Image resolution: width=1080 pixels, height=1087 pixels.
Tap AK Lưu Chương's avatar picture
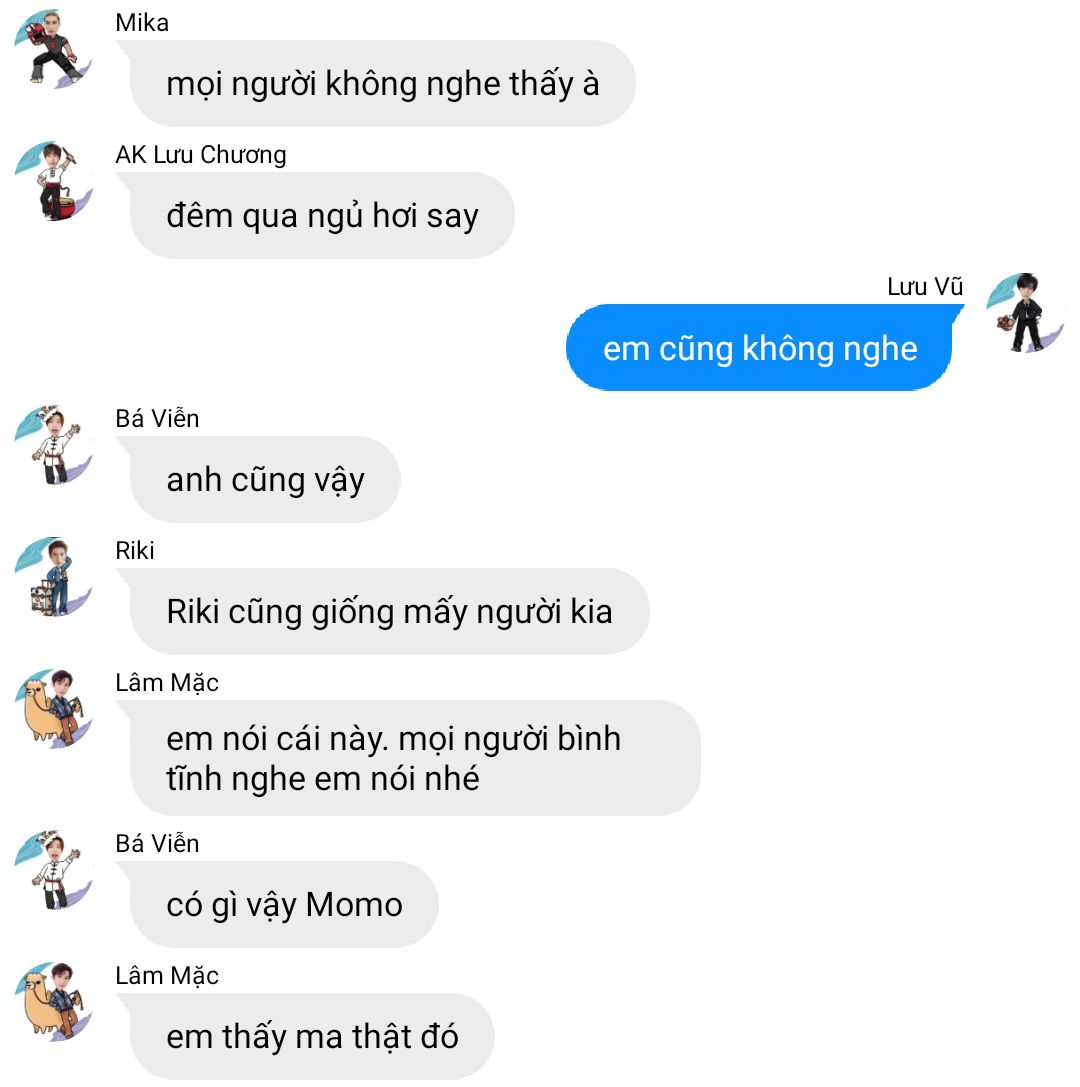pyautogui.click(x=53, y=181)
